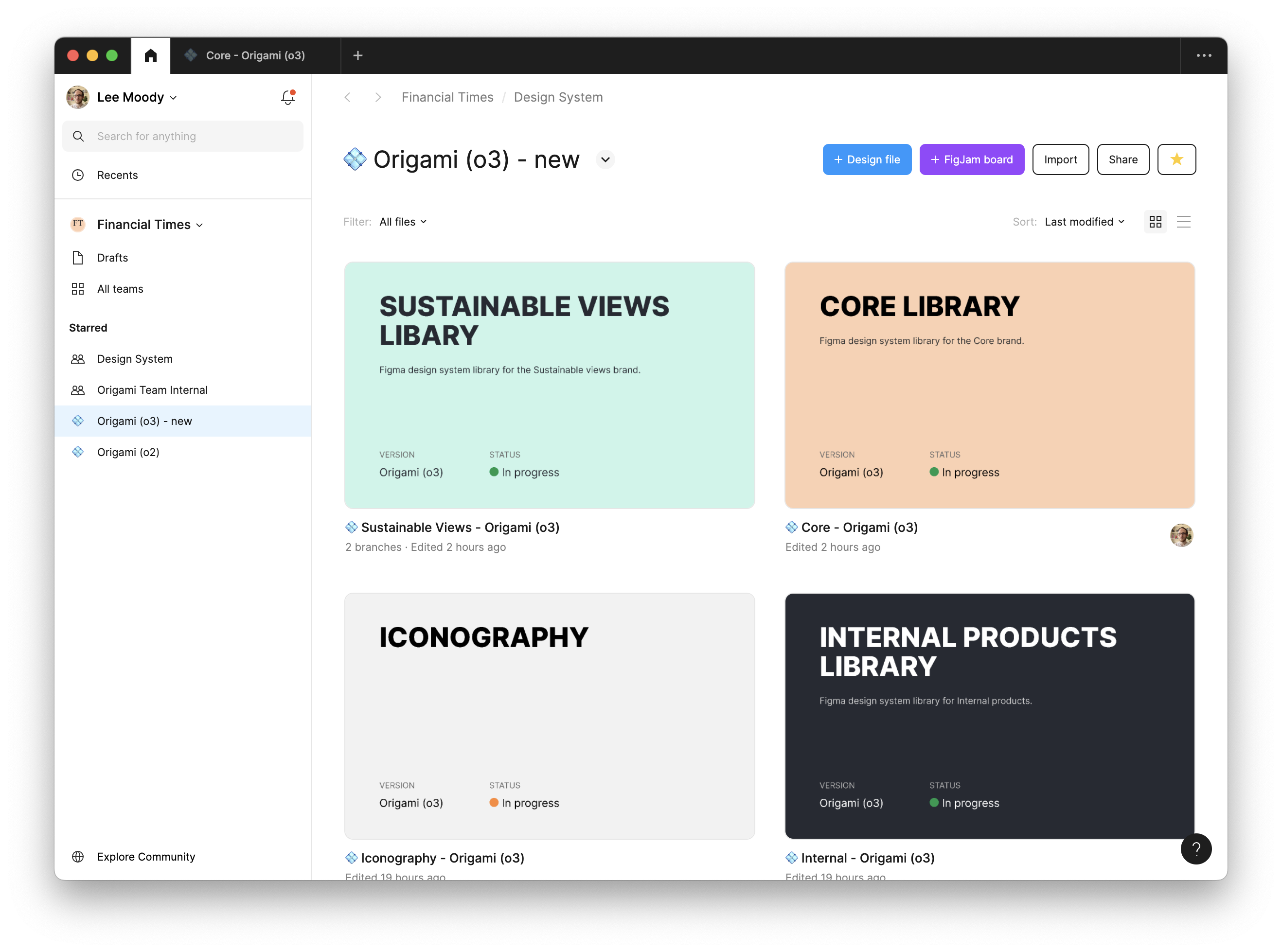Click Origami (o2) diamond icon

pos(78,452)
